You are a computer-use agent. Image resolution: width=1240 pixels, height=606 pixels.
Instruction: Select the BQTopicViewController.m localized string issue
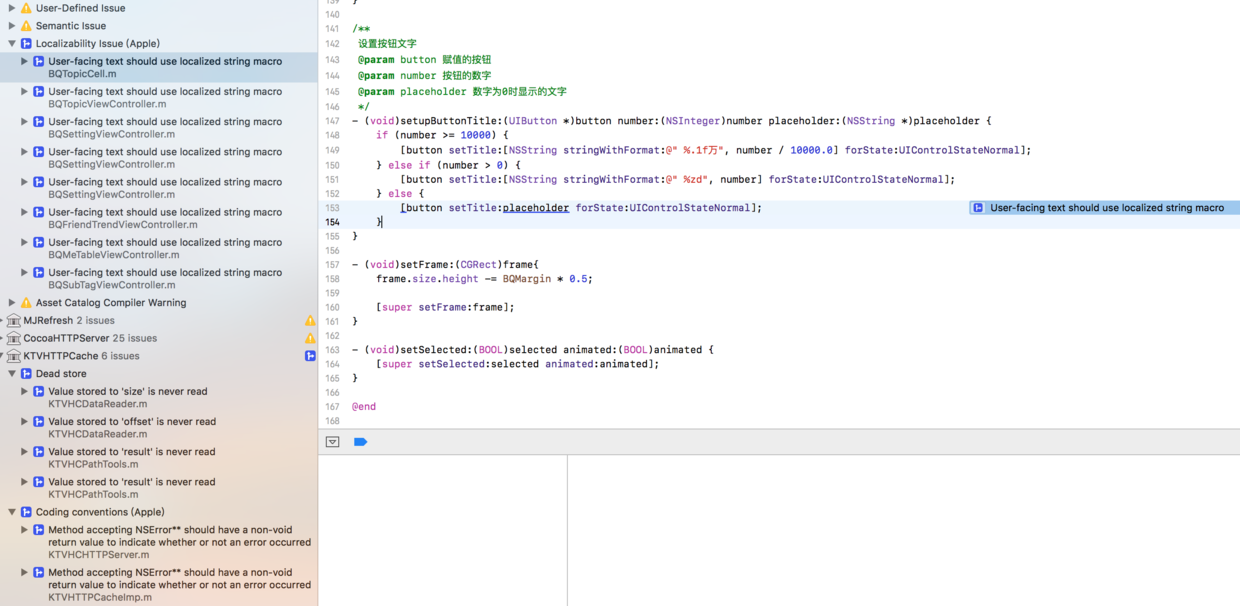coord(159,97)
